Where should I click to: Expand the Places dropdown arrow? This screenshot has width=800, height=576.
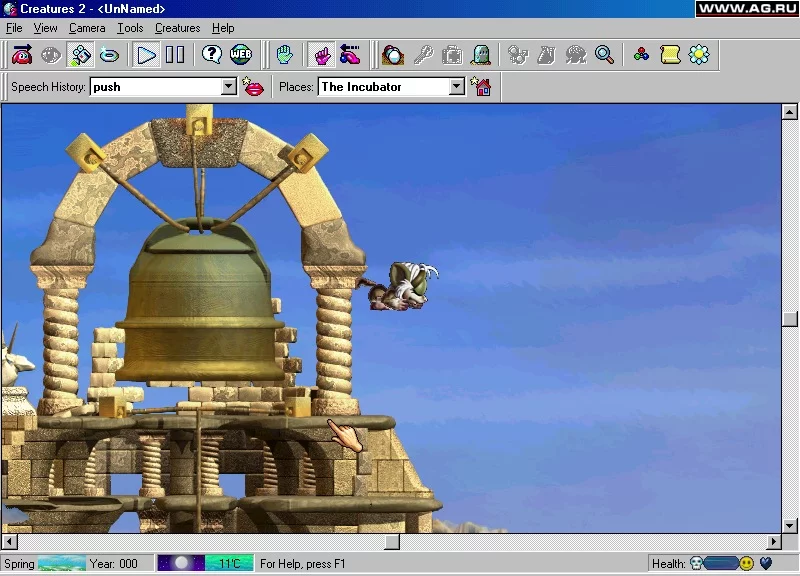457,87
